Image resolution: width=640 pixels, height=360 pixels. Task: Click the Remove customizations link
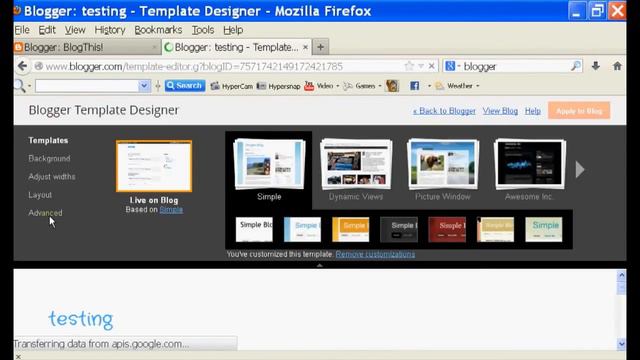point(375,254)
